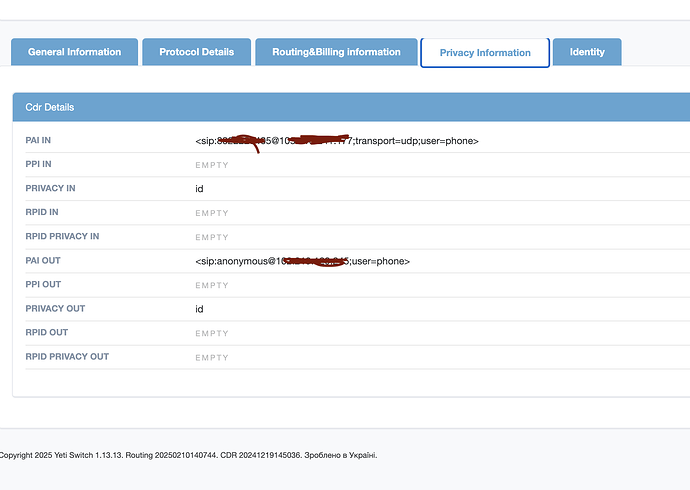The height and width of the screenshot is (490, 690).
Task: Click the RPID OUT row label
Action: coord(47,332)
